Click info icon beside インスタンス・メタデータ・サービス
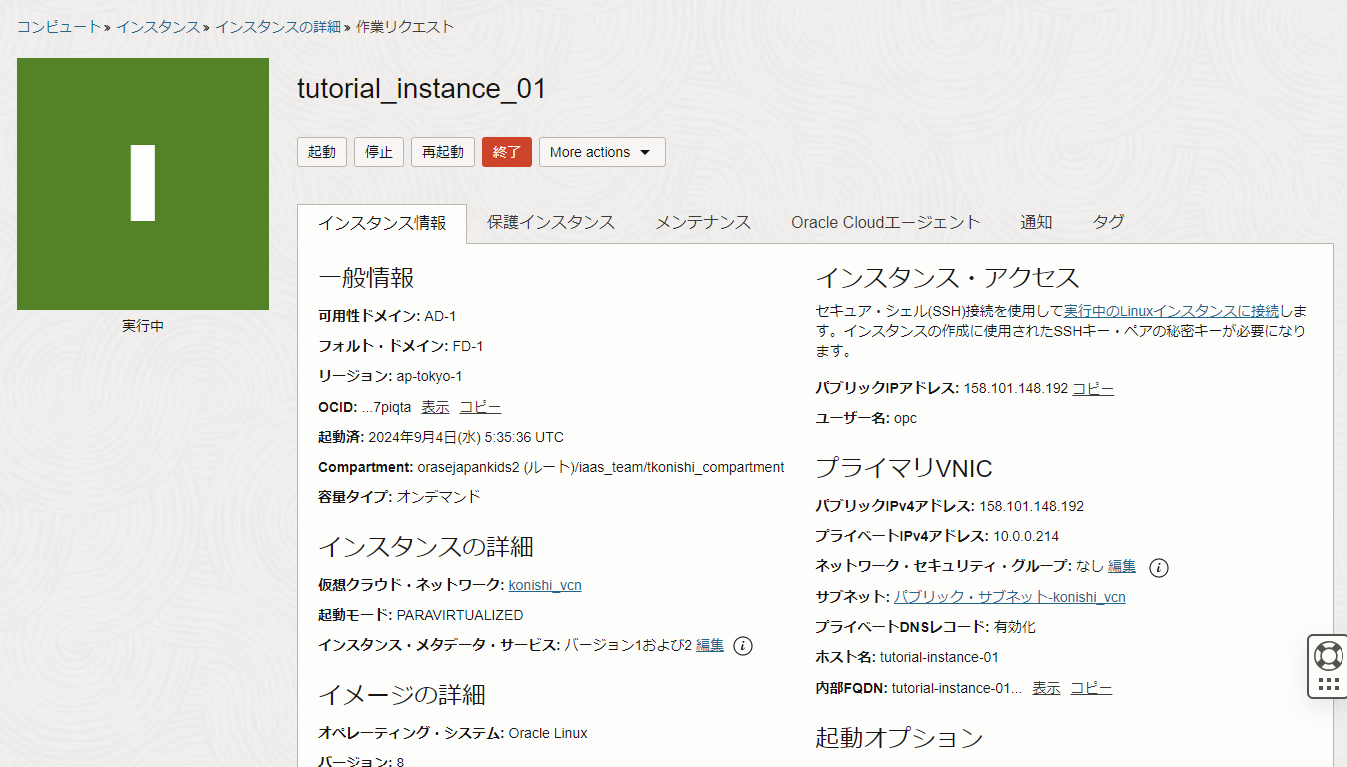The width and height of the screenshot is (1347, 767). (741, 645)
